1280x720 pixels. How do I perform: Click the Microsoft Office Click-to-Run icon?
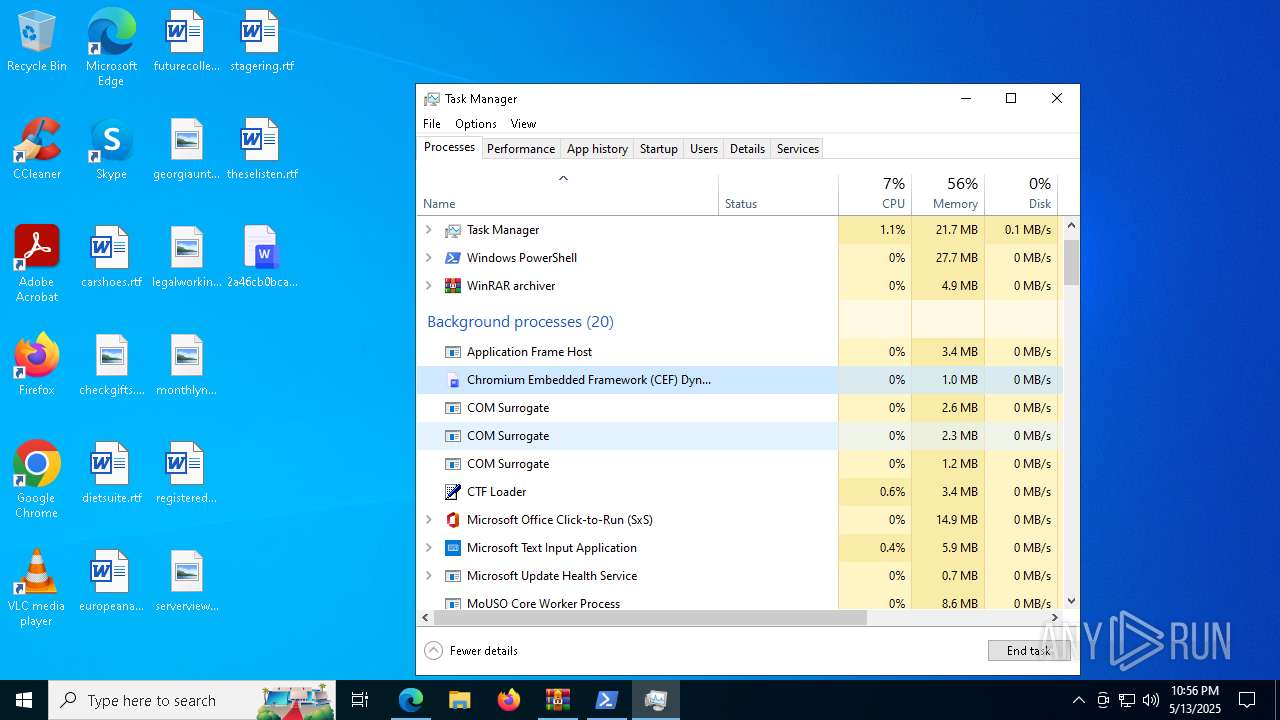click(x=453, y=520)
